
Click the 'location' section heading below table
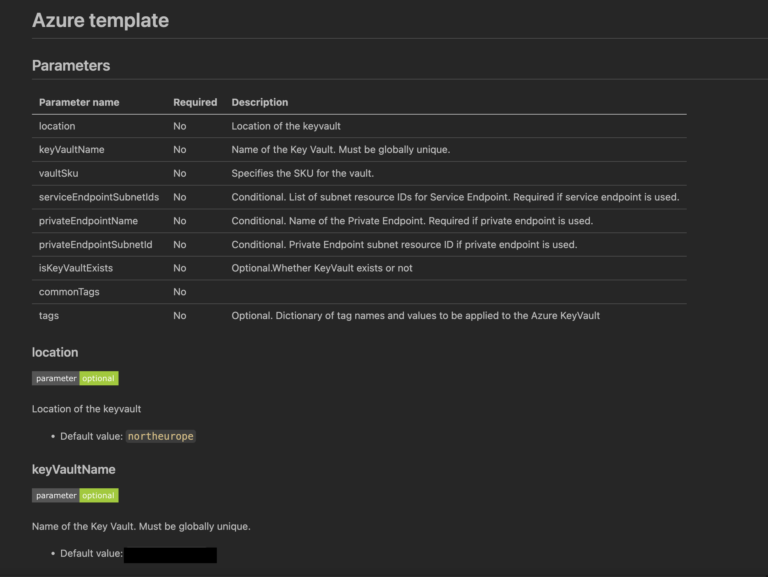(55, 353)
